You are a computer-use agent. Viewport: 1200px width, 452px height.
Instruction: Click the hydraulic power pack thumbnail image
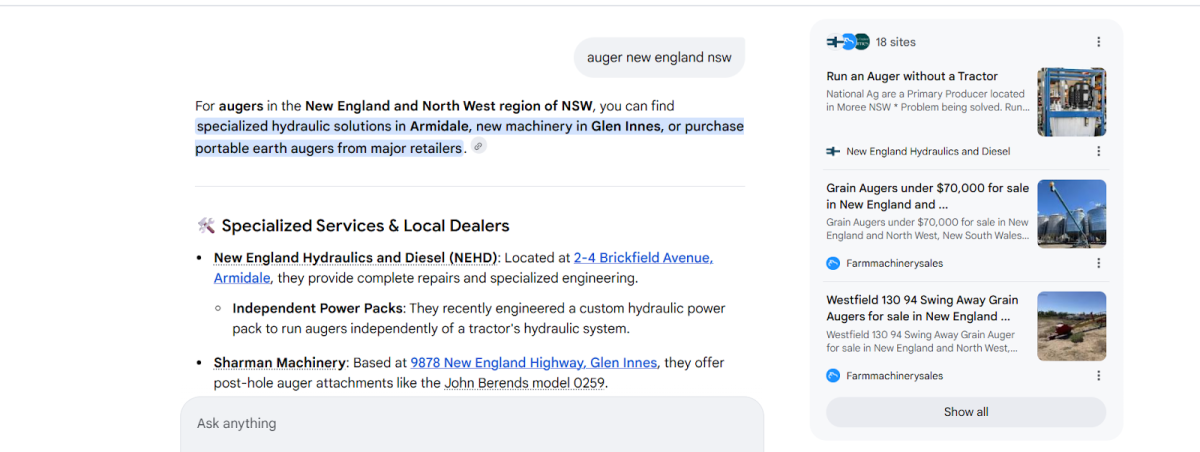[x=1071, y=102]
